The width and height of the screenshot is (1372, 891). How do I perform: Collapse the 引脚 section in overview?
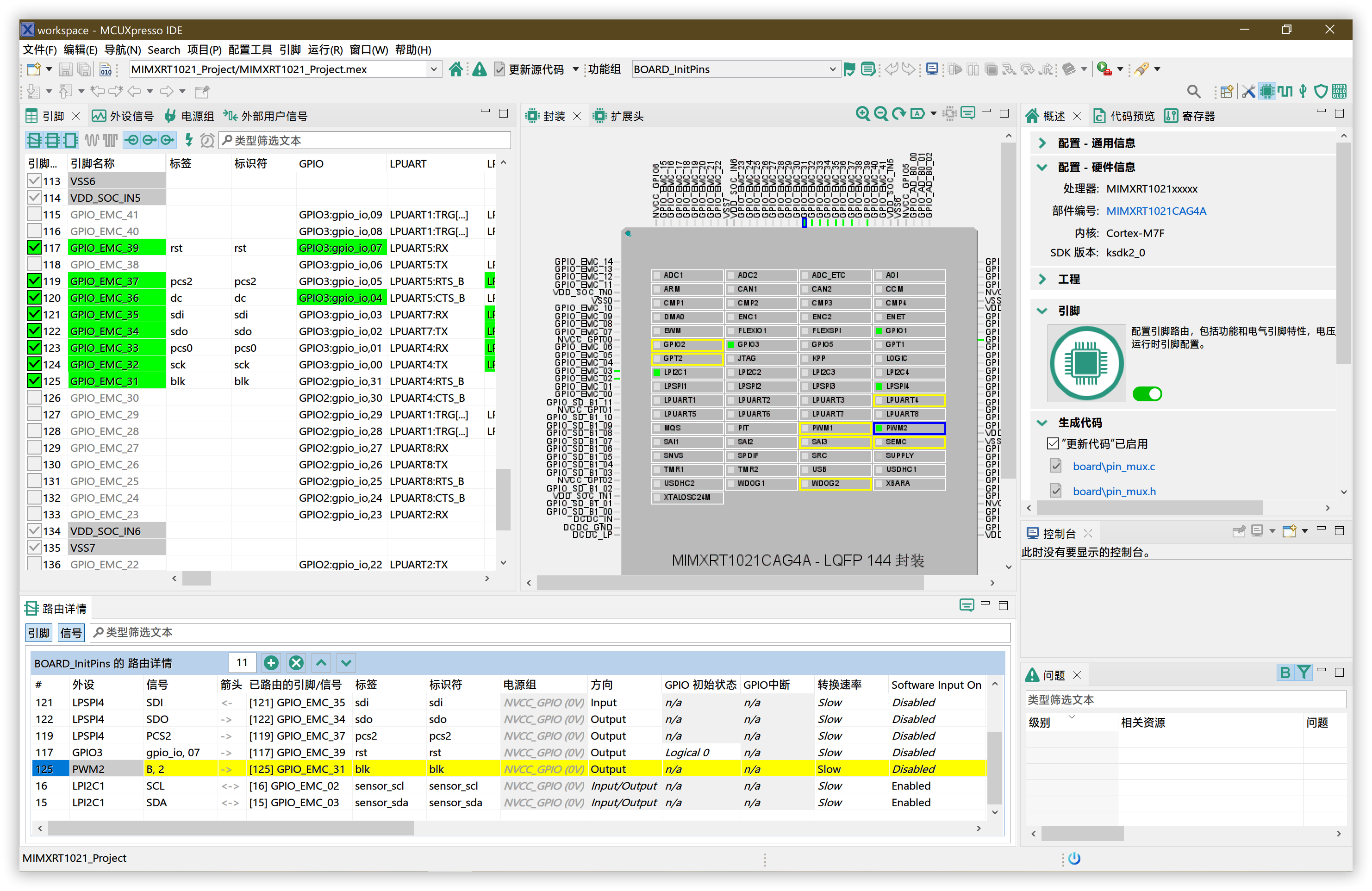(x=1042, y=311)
